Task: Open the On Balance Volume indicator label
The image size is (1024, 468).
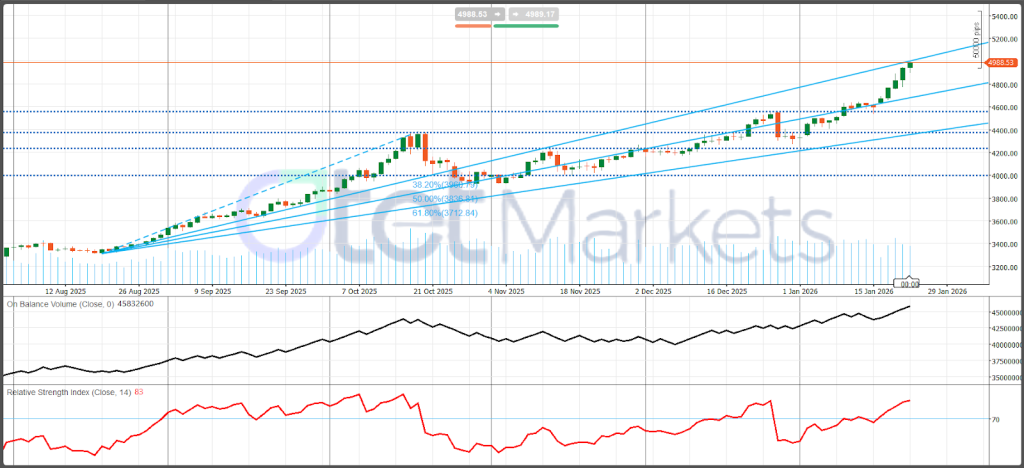Action: tap(59, 303)
